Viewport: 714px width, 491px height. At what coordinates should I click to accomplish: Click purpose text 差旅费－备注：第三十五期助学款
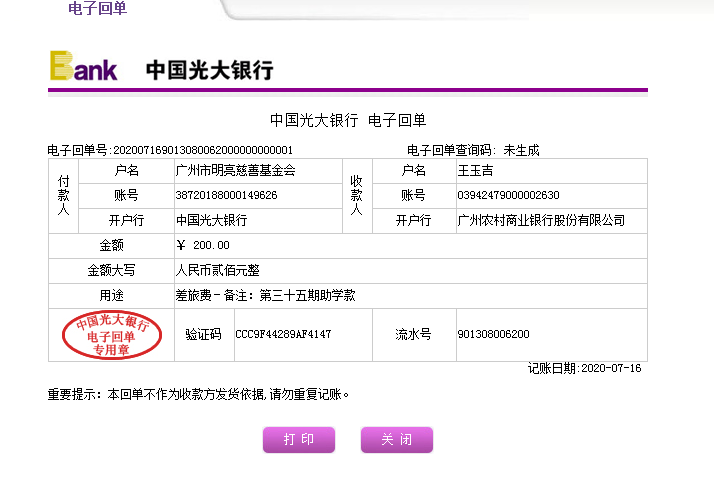[265, 296]
